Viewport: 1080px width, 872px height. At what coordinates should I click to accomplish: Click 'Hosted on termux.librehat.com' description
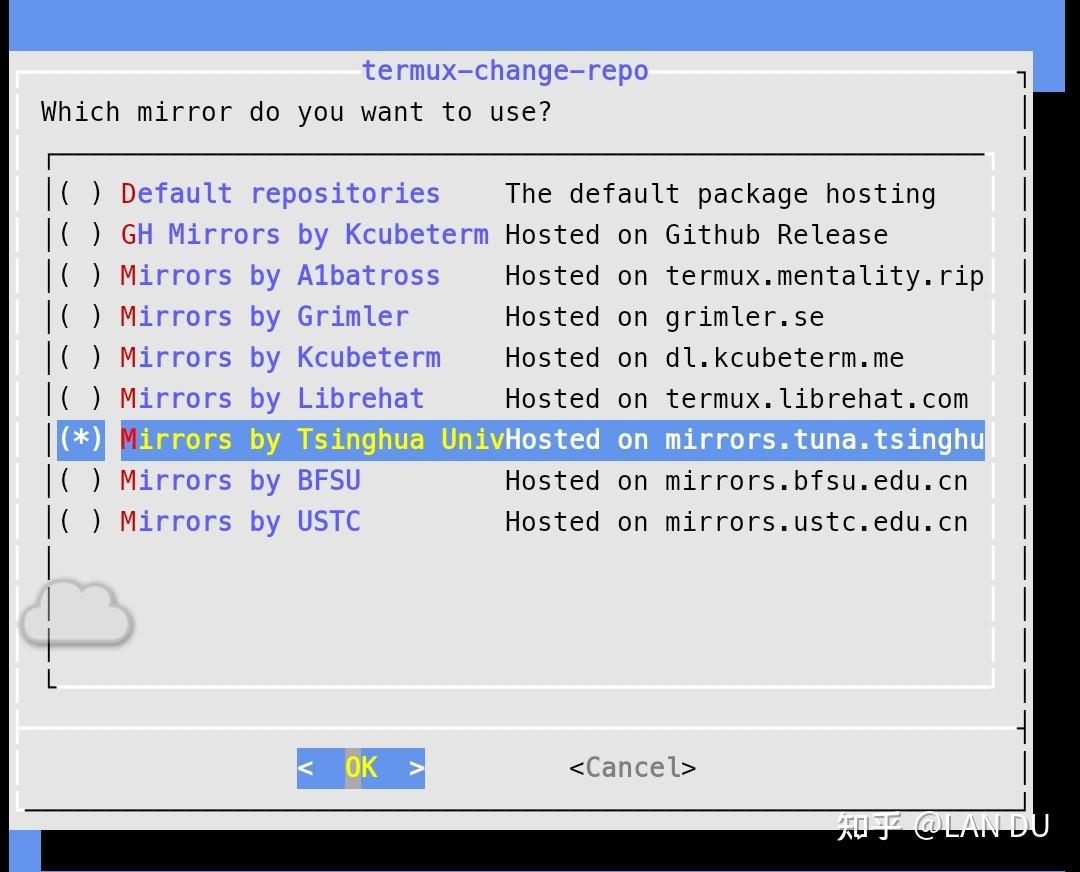tap(736, 398)
